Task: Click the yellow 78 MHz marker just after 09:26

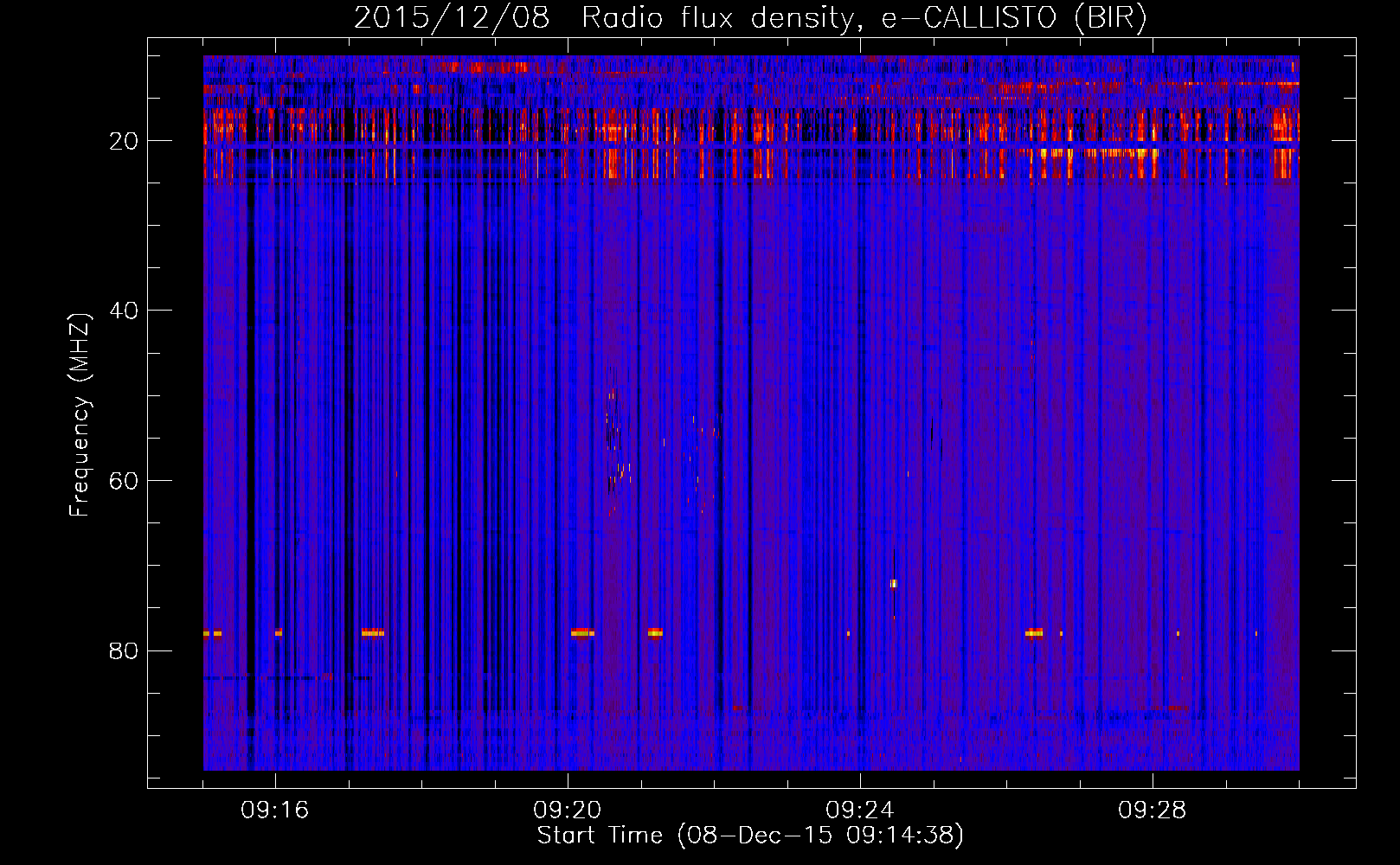Action: coord(1033,633)
